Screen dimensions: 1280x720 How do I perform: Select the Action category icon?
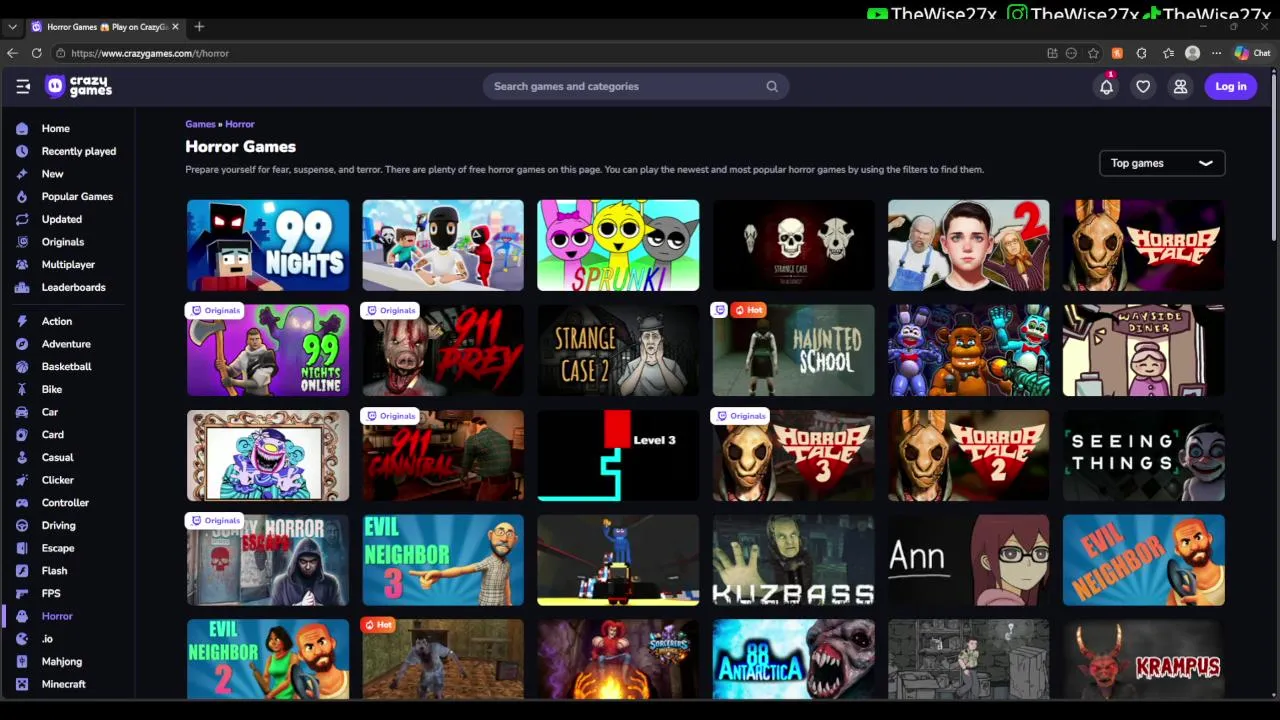(22, 321)
